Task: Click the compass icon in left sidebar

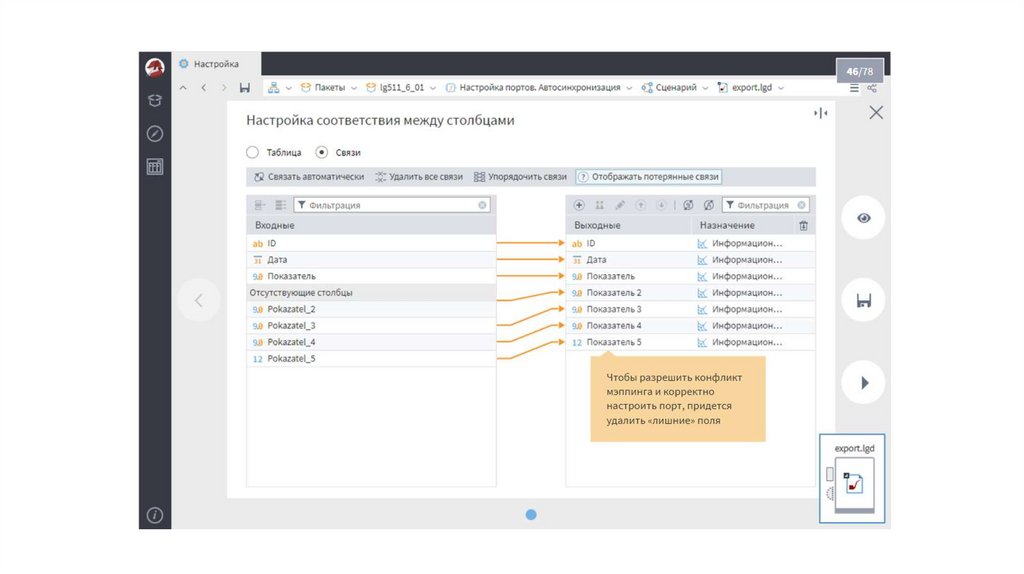Action: [155, 133]
